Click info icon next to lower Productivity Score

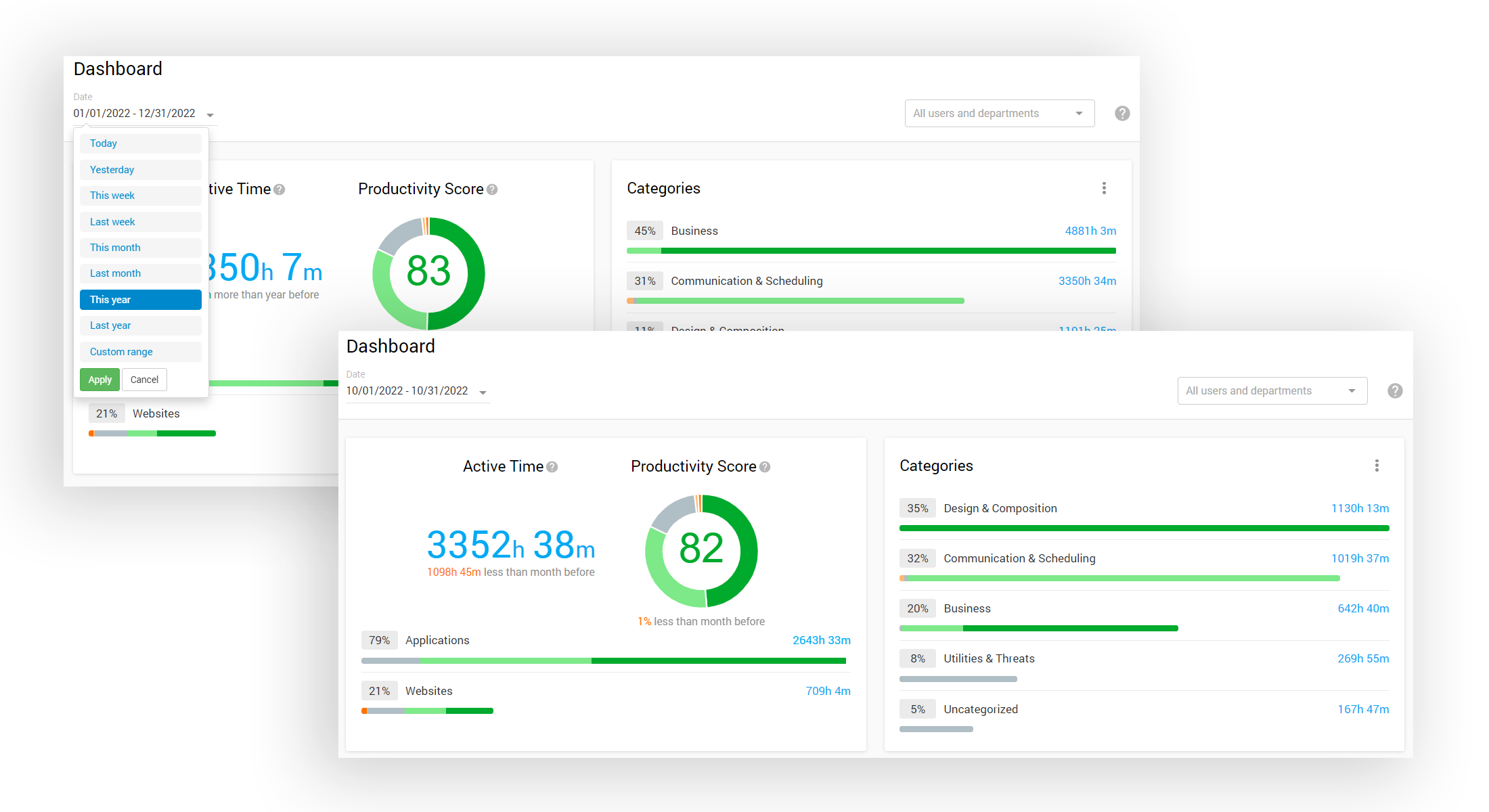pos(765,467)
